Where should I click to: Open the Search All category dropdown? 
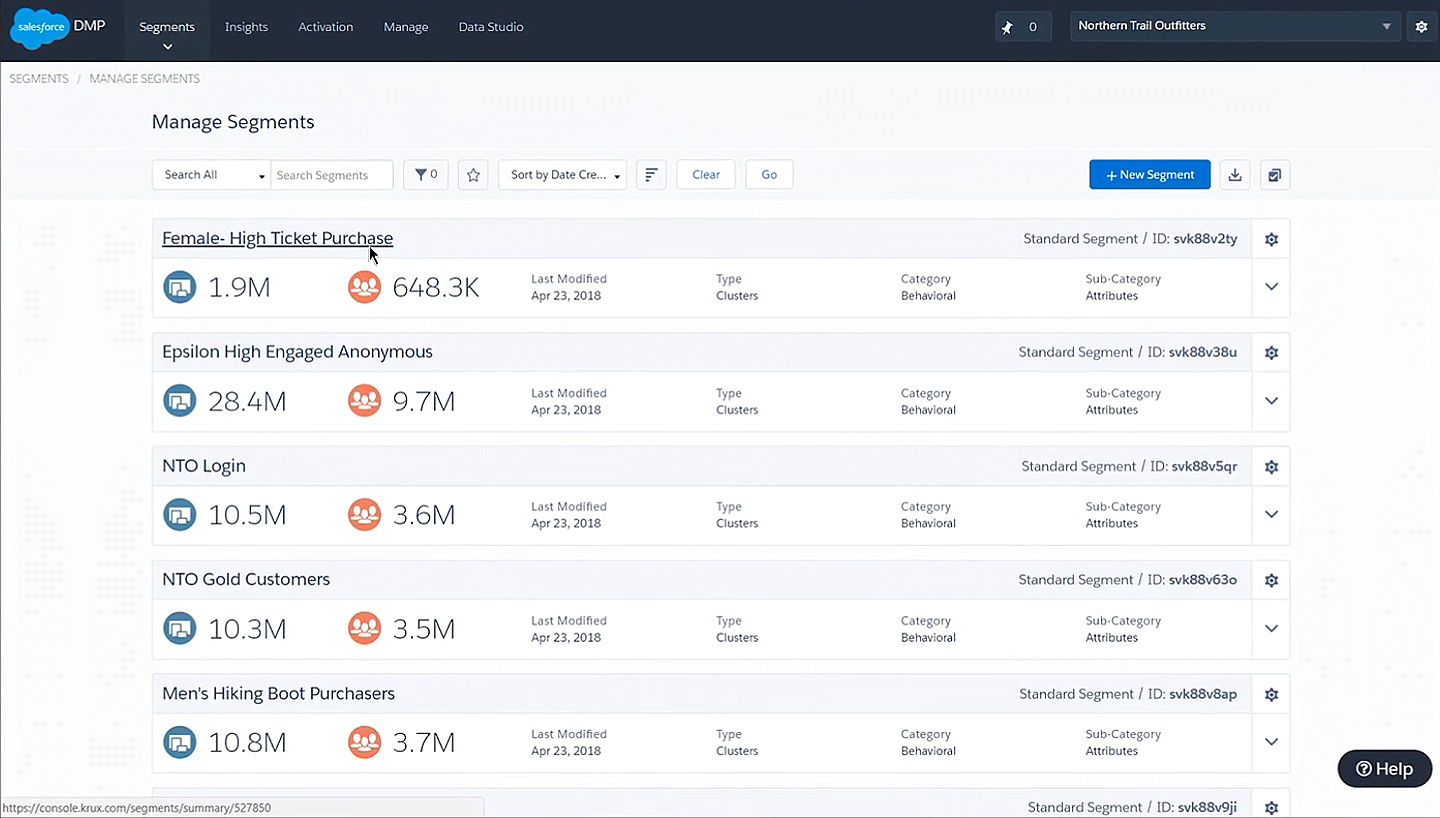click(x=210, y=174)
